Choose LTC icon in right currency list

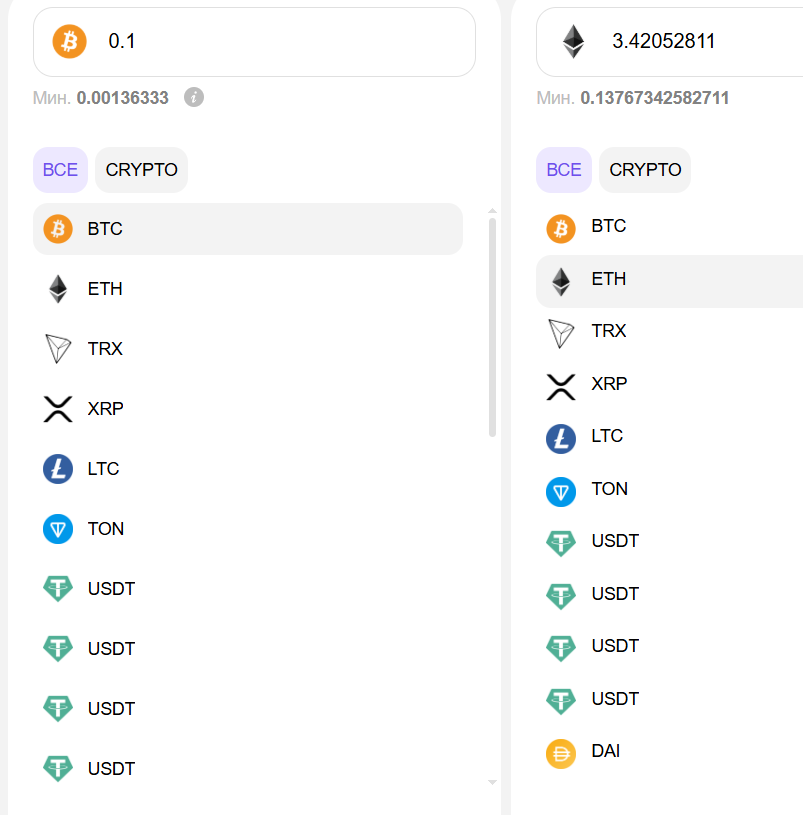561,439
